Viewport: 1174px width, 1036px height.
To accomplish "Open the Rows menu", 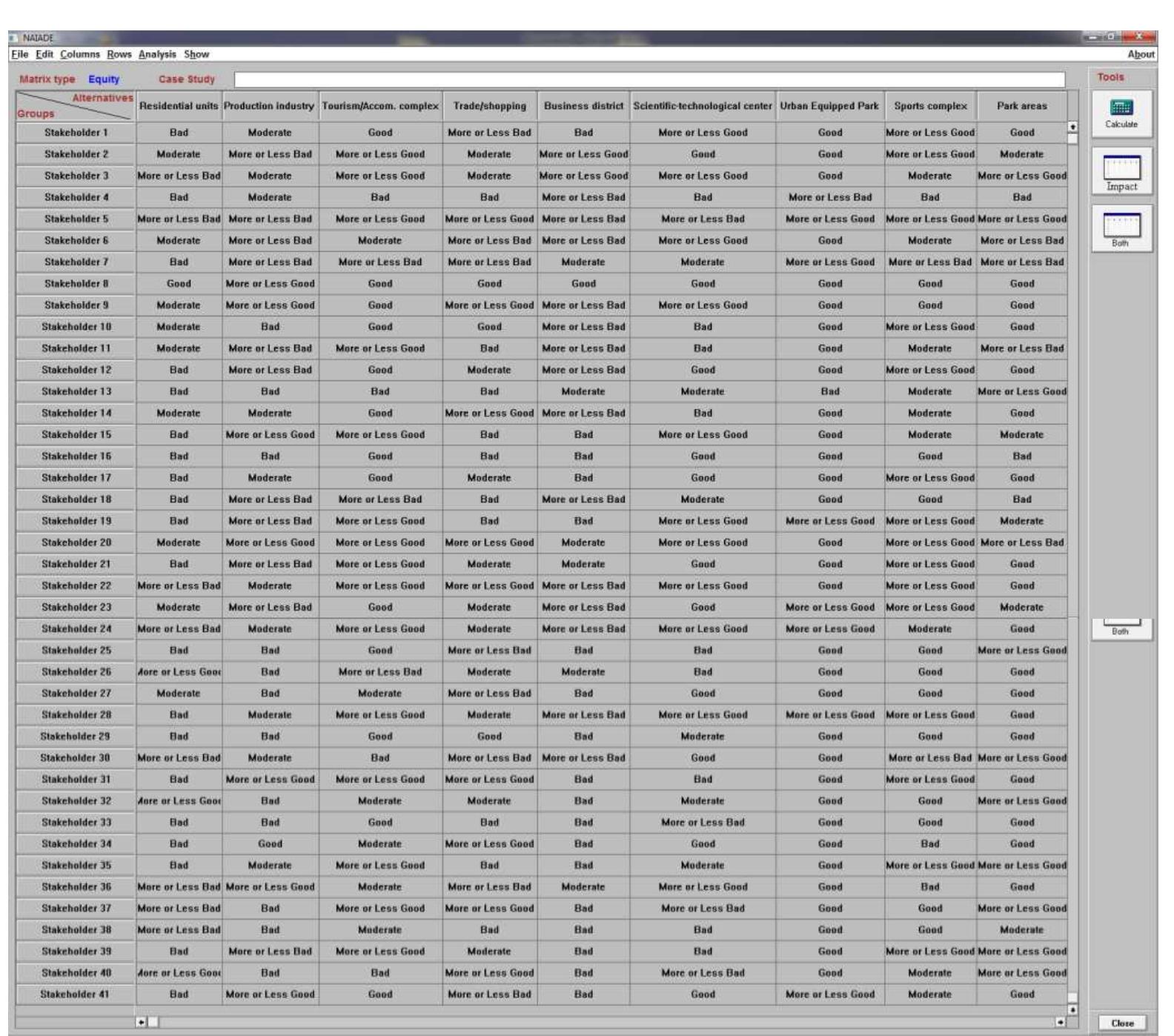I will click(x=119, y=54).
